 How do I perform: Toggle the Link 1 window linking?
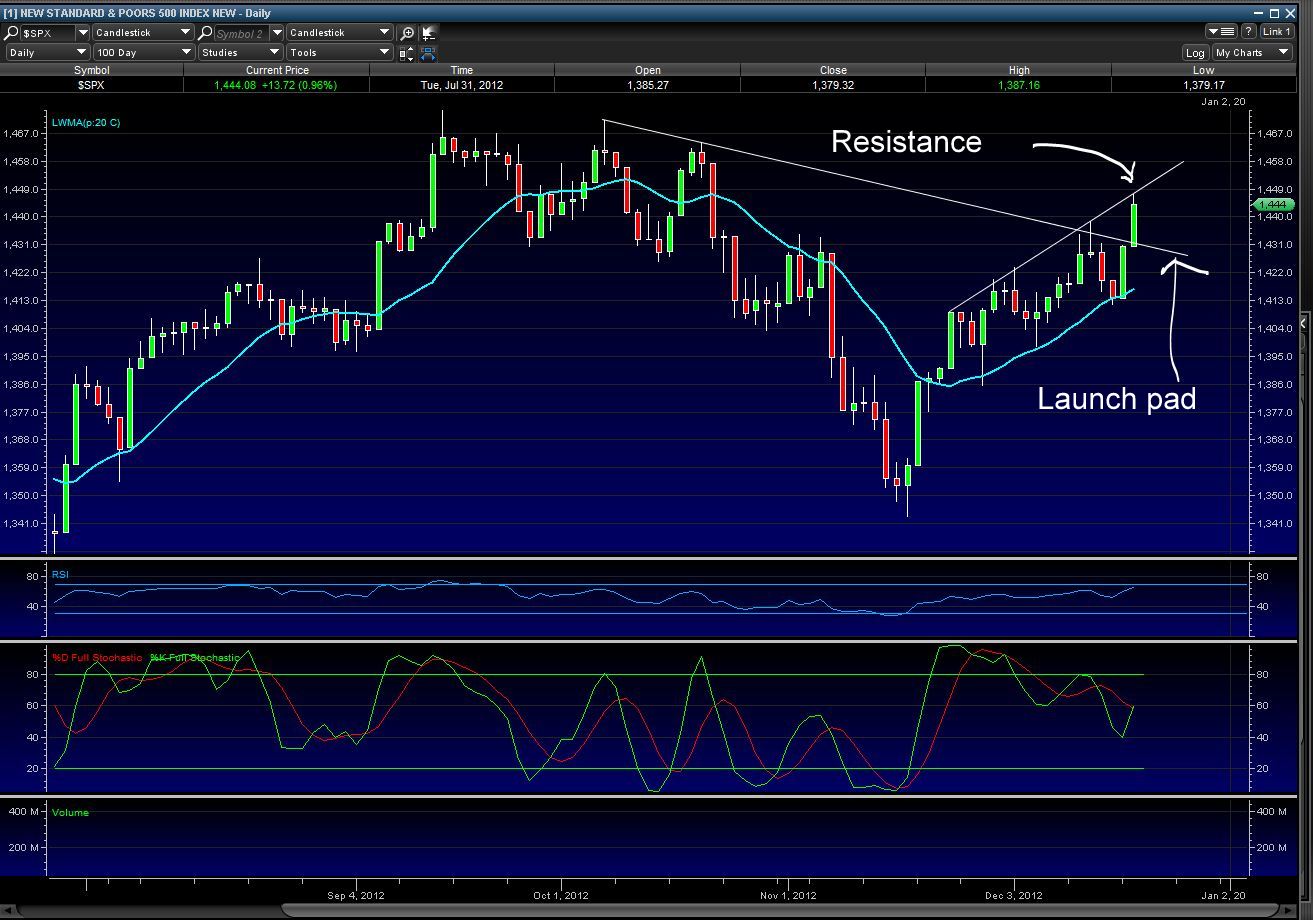tap(1277, 32)
